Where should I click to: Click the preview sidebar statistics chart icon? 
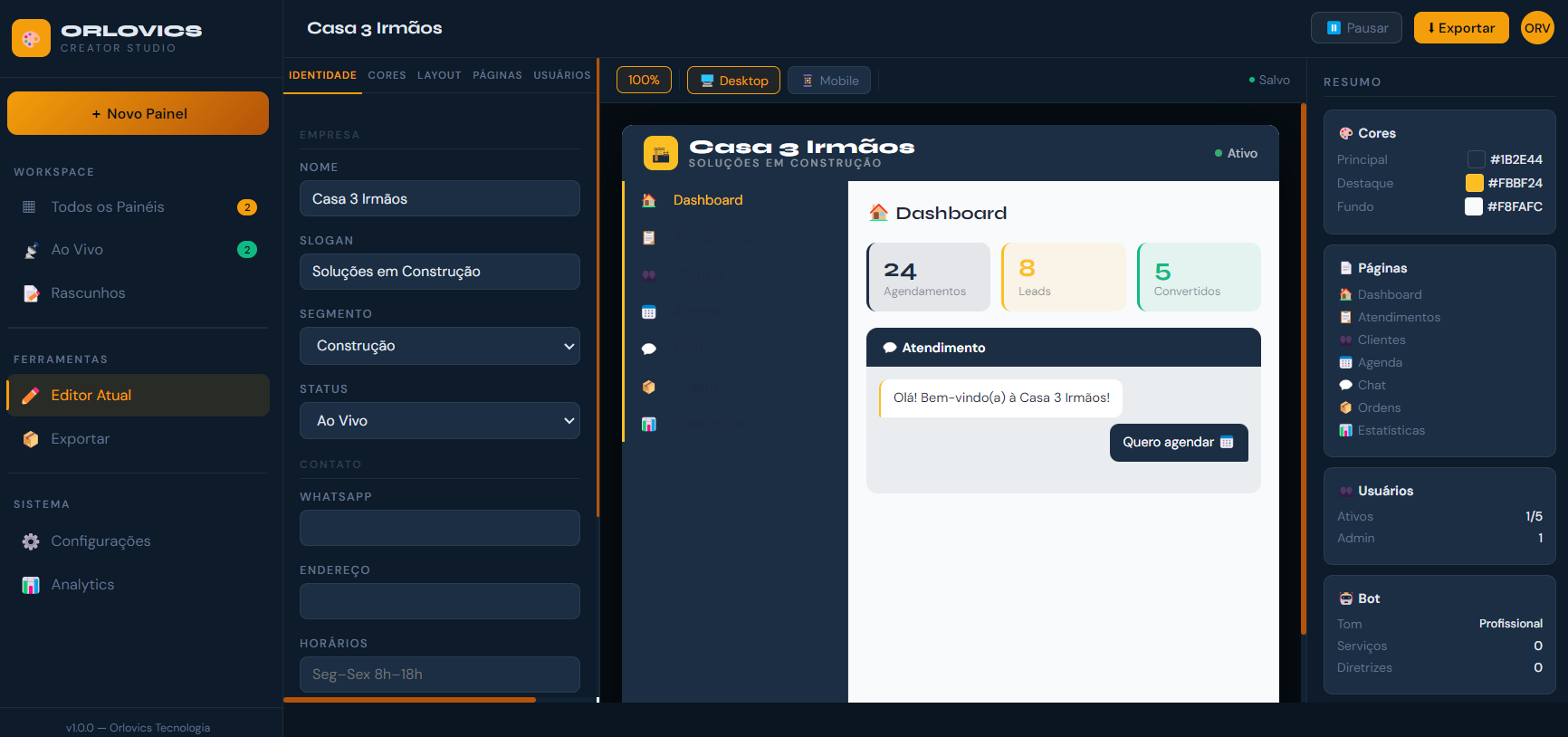coord(648,424)
